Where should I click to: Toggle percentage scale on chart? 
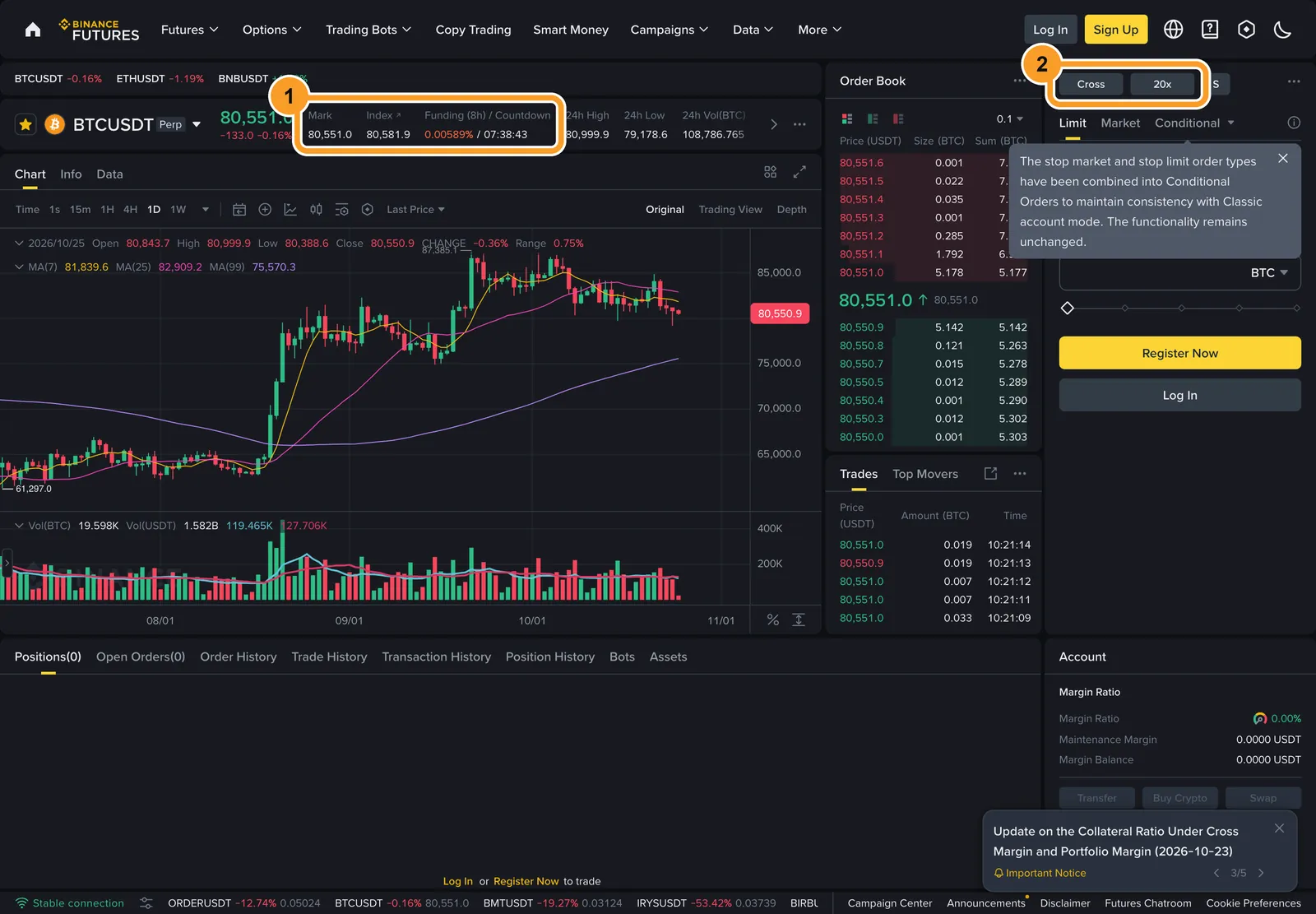coord(773,619)
